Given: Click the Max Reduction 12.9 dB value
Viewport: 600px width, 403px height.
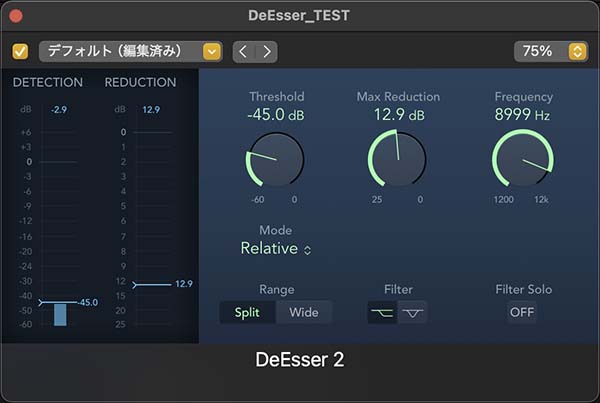Looking at the screenshot, I should click(x=398, y=116).
